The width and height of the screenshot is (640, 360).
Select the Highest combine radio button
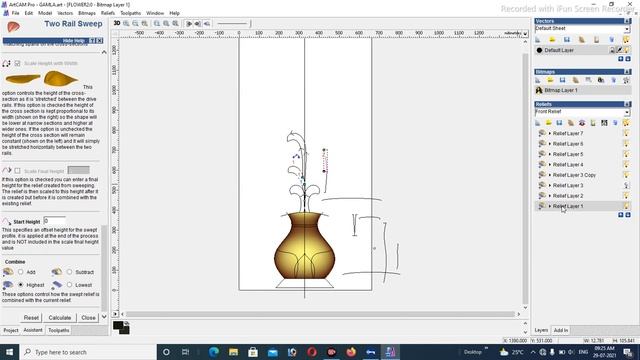click(20, 285)
